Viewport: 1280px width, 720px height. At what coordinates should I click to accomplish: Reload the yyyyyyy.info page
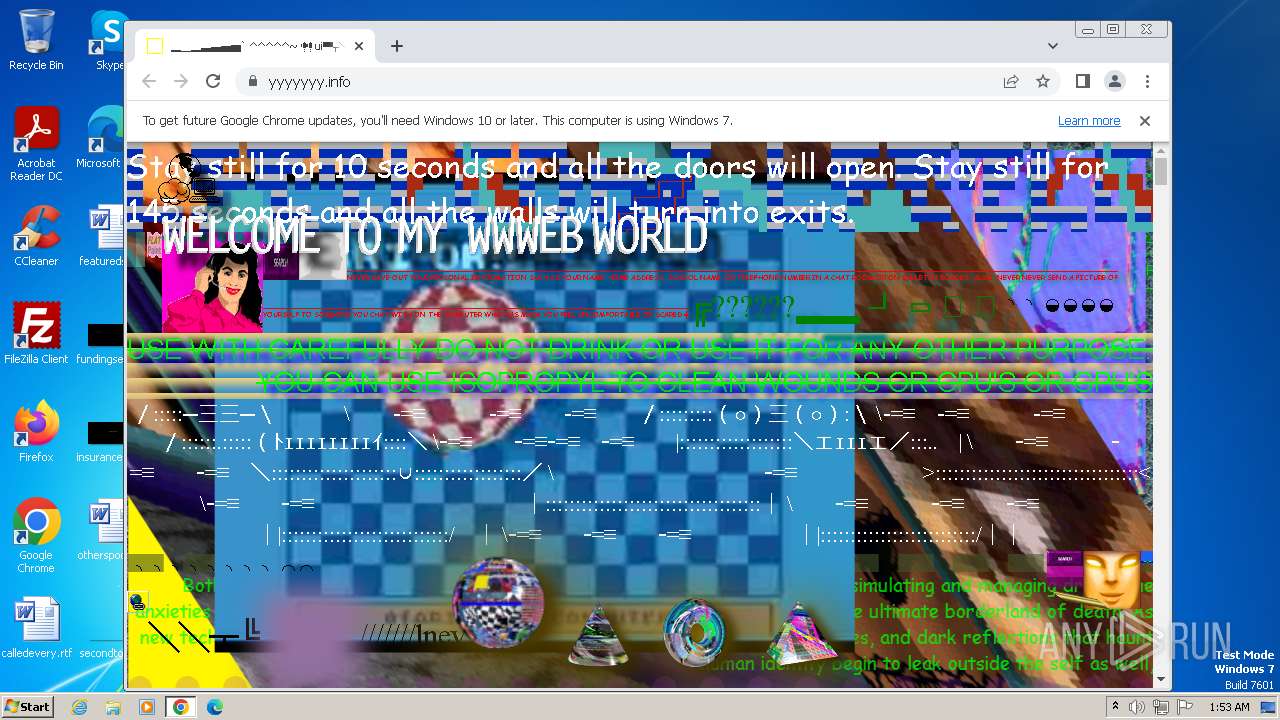point(213,81)
